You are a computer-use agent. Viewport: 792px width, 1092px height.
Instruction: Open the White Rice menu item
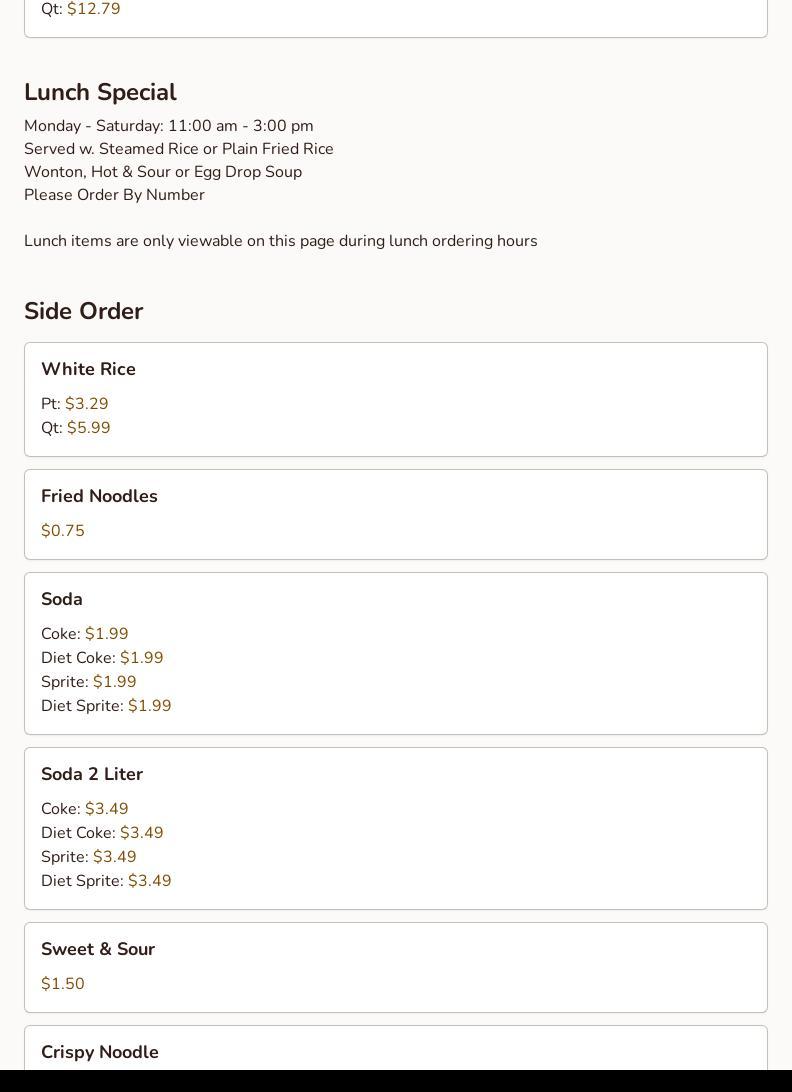tap(88, 369)
